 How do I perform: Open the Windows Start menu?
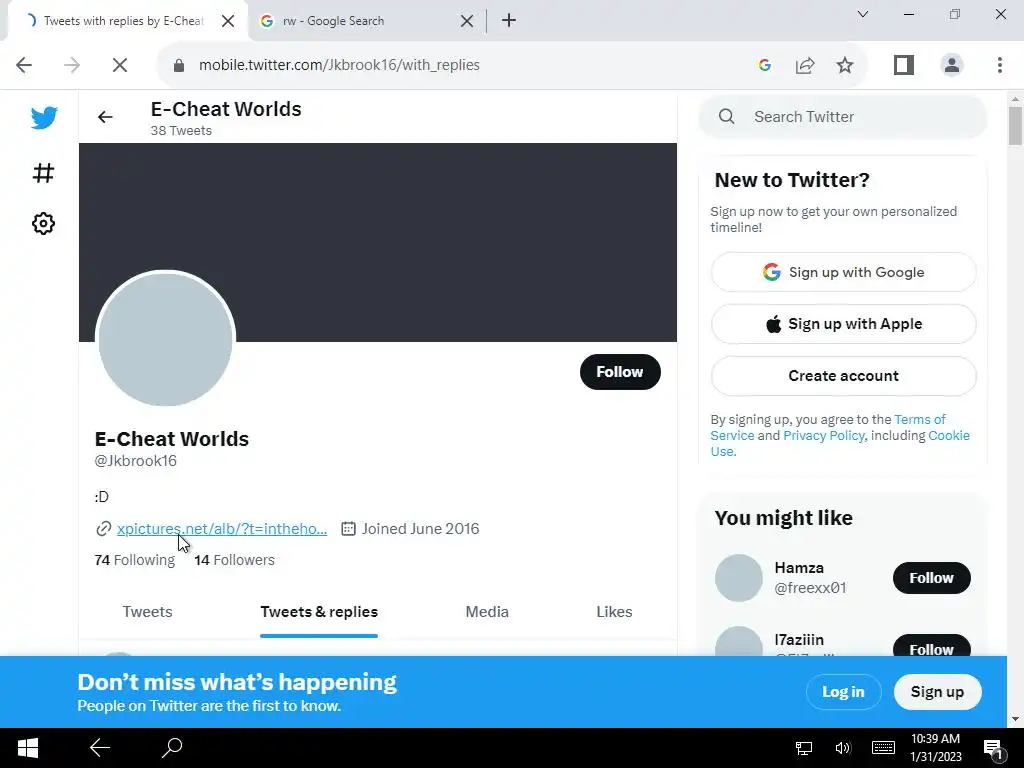[27, 748]
